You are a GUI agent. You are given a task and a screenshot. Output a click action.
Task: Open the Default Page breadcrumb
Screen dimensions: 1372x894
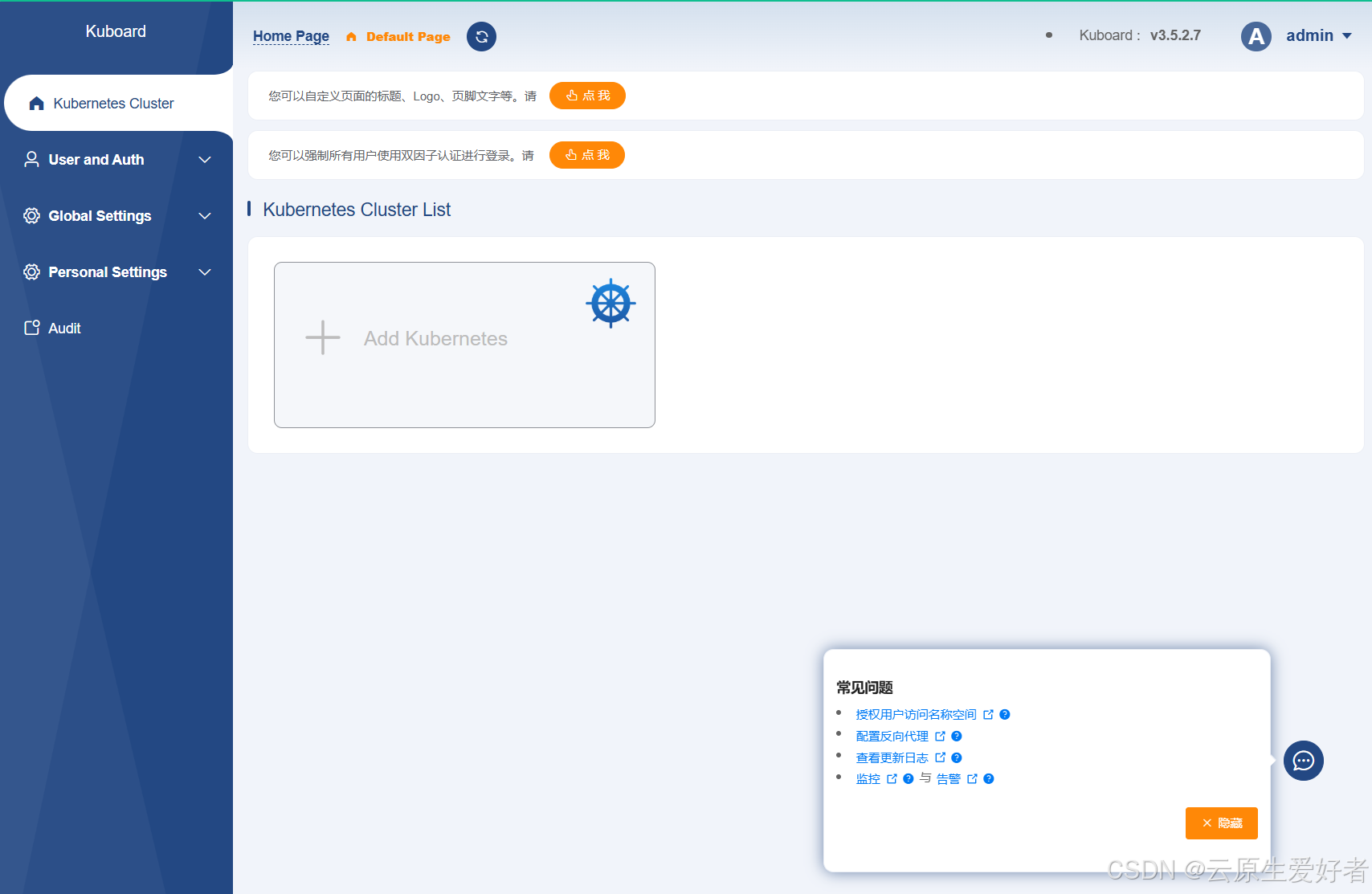click(x=408, y=37)
